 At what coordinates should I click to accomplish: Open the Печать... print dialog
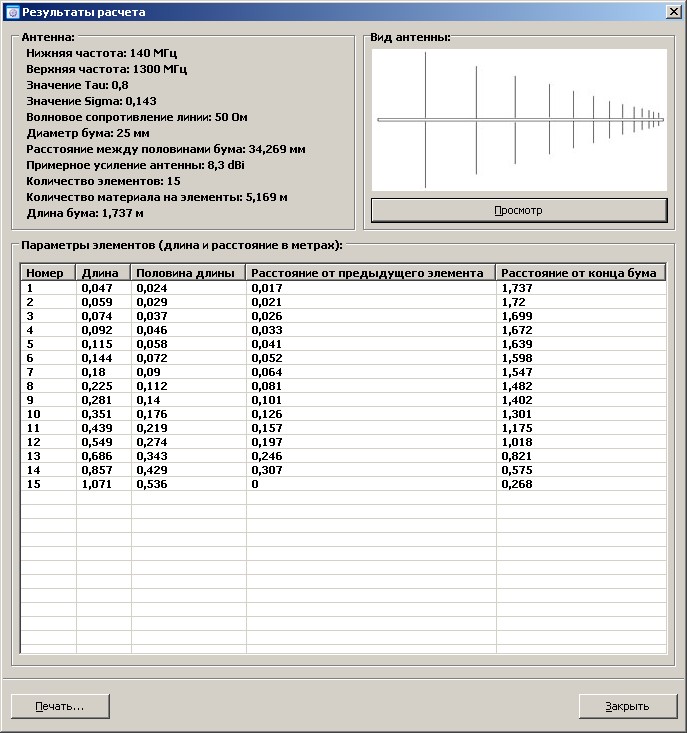[x=60, y=706]
